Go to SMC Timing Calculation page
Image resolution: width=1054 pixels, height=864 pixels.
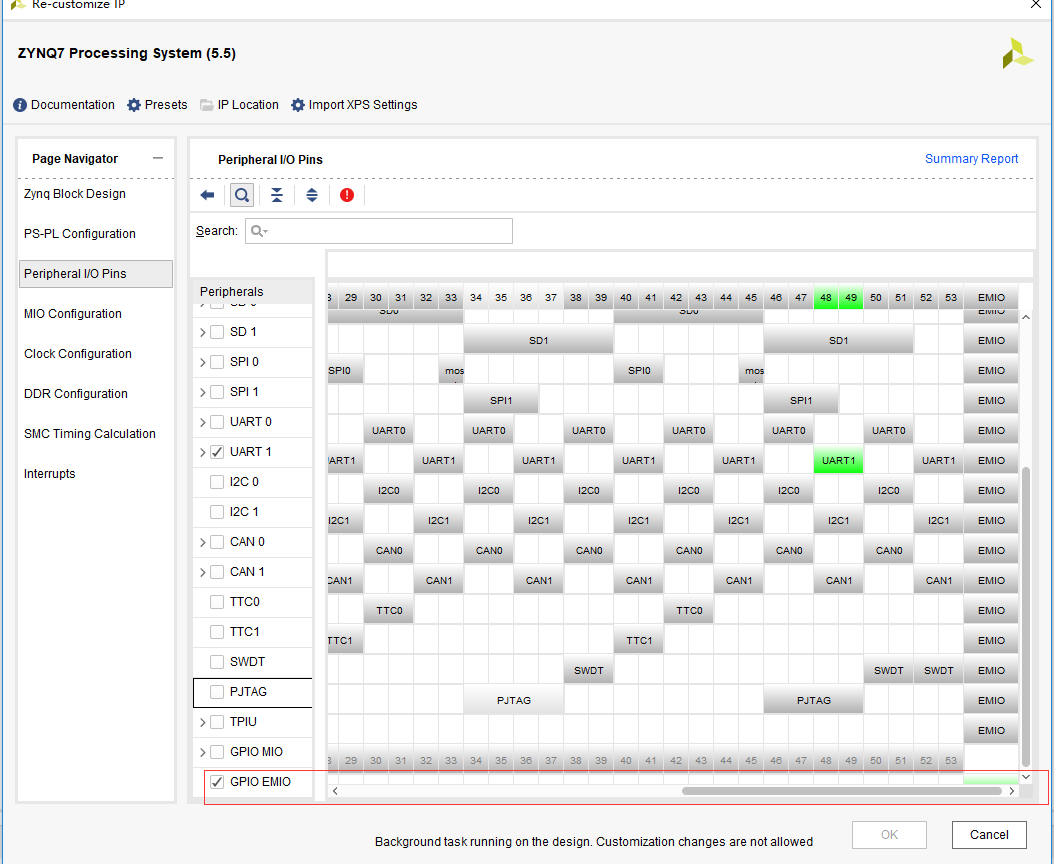pos(89,434)
